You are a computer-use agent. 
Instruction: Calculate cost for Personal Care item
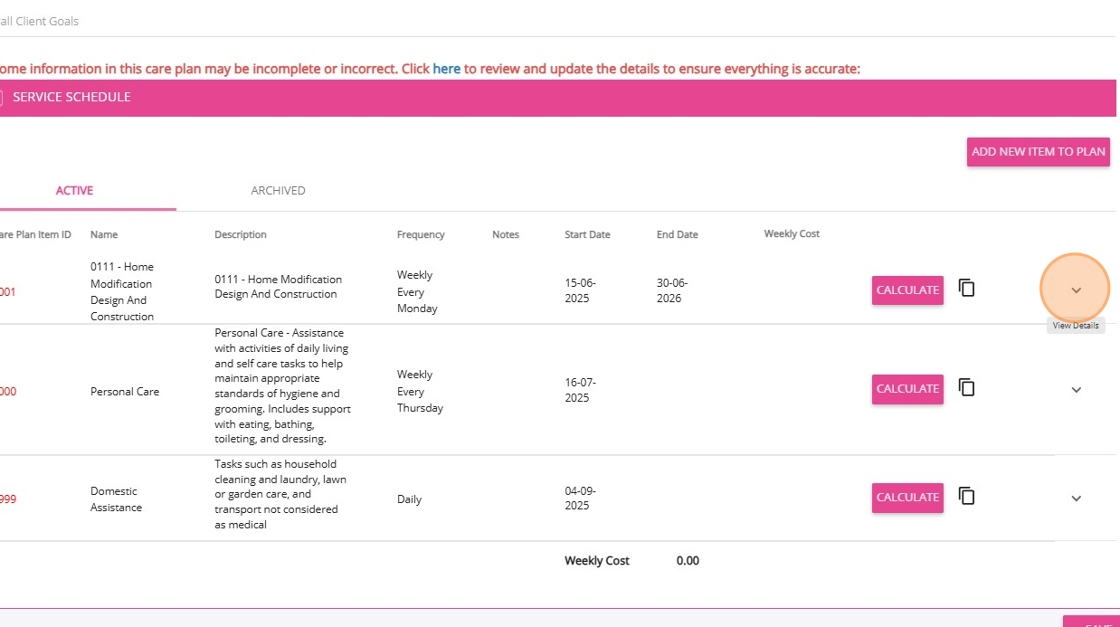907,389
